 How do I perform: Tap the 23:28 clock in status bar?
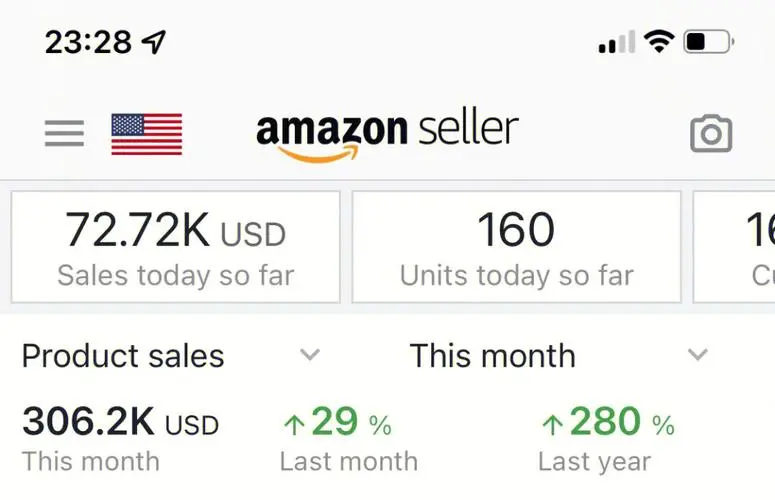pos(88,42)
